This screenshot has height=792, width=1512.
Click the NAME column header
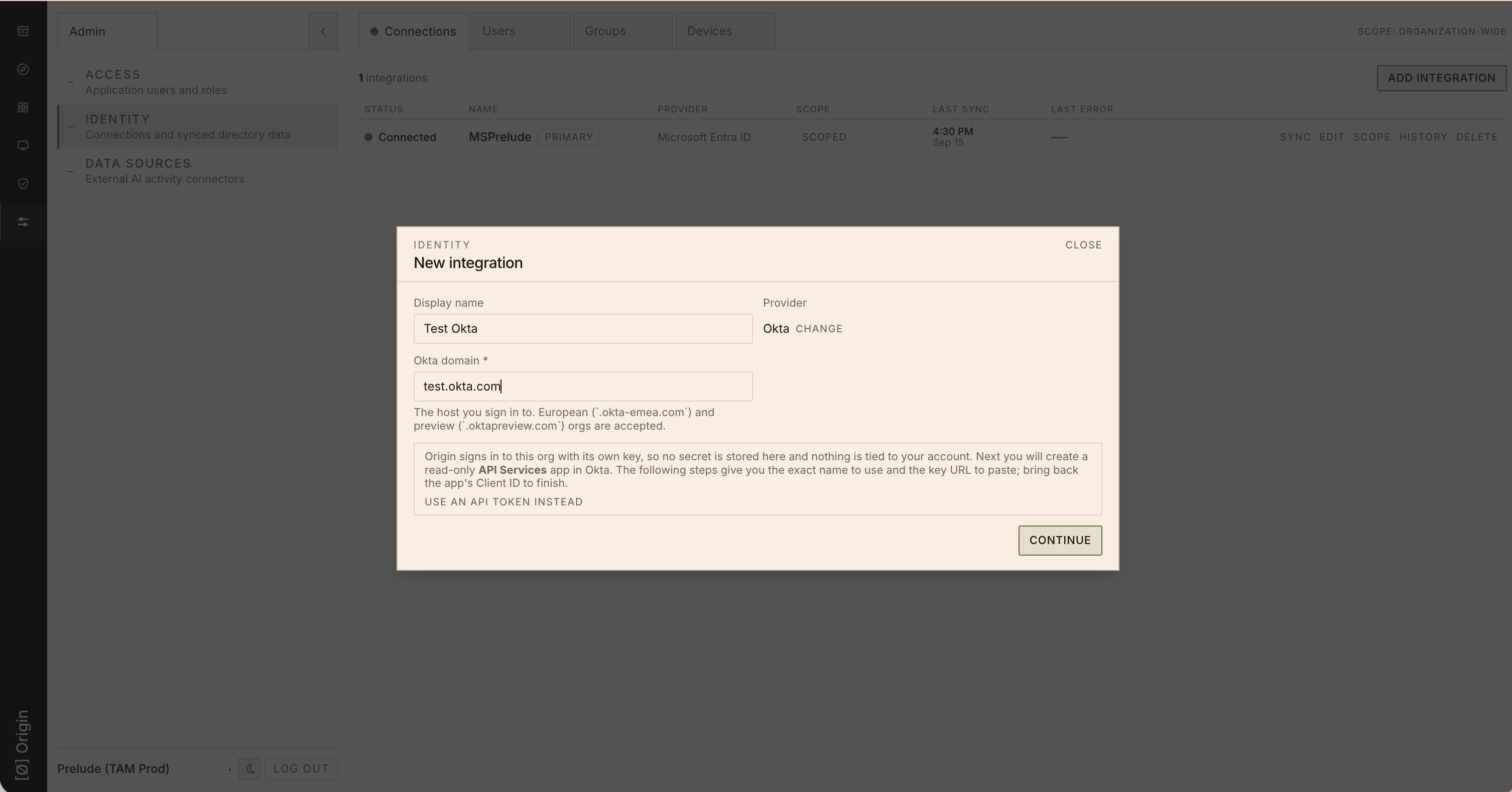pos(483,109)
